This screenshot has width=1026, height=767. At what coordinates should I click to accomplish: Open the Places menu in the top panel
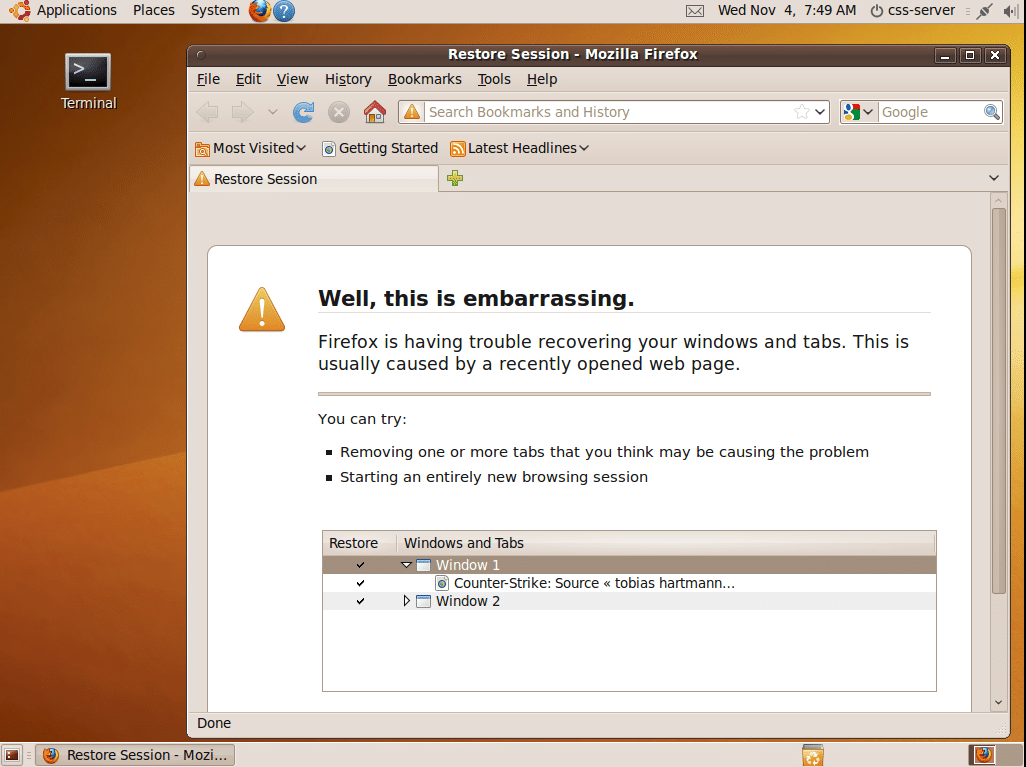coord(154,10)
